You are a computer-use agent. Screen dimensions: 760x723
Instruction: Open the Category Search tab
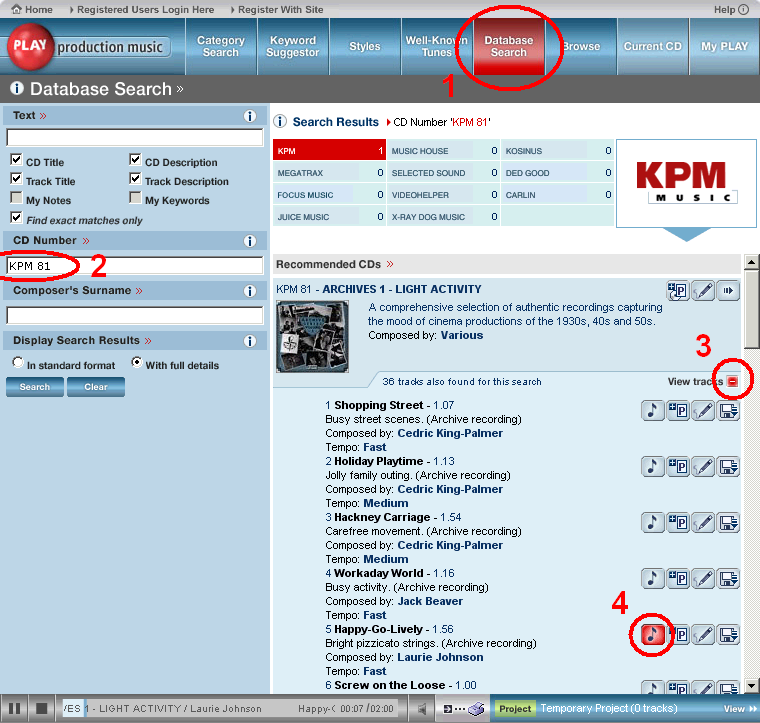[x=220, y=47]
